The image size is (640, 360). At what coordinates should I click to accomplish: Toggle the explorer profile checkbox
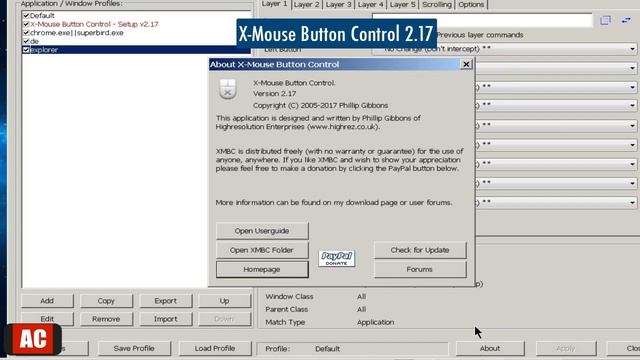[x=26, y=50]
